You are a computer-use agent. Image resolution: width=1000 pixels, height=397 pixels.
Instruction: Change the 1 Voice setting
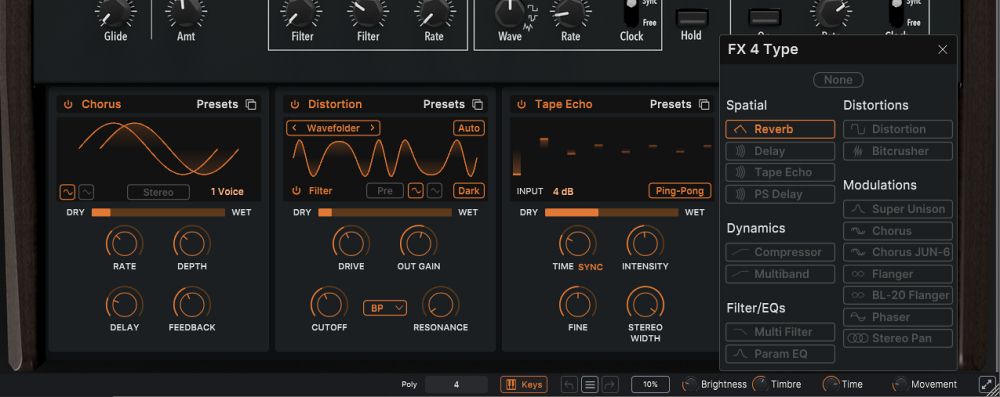(x=227, y=191)
